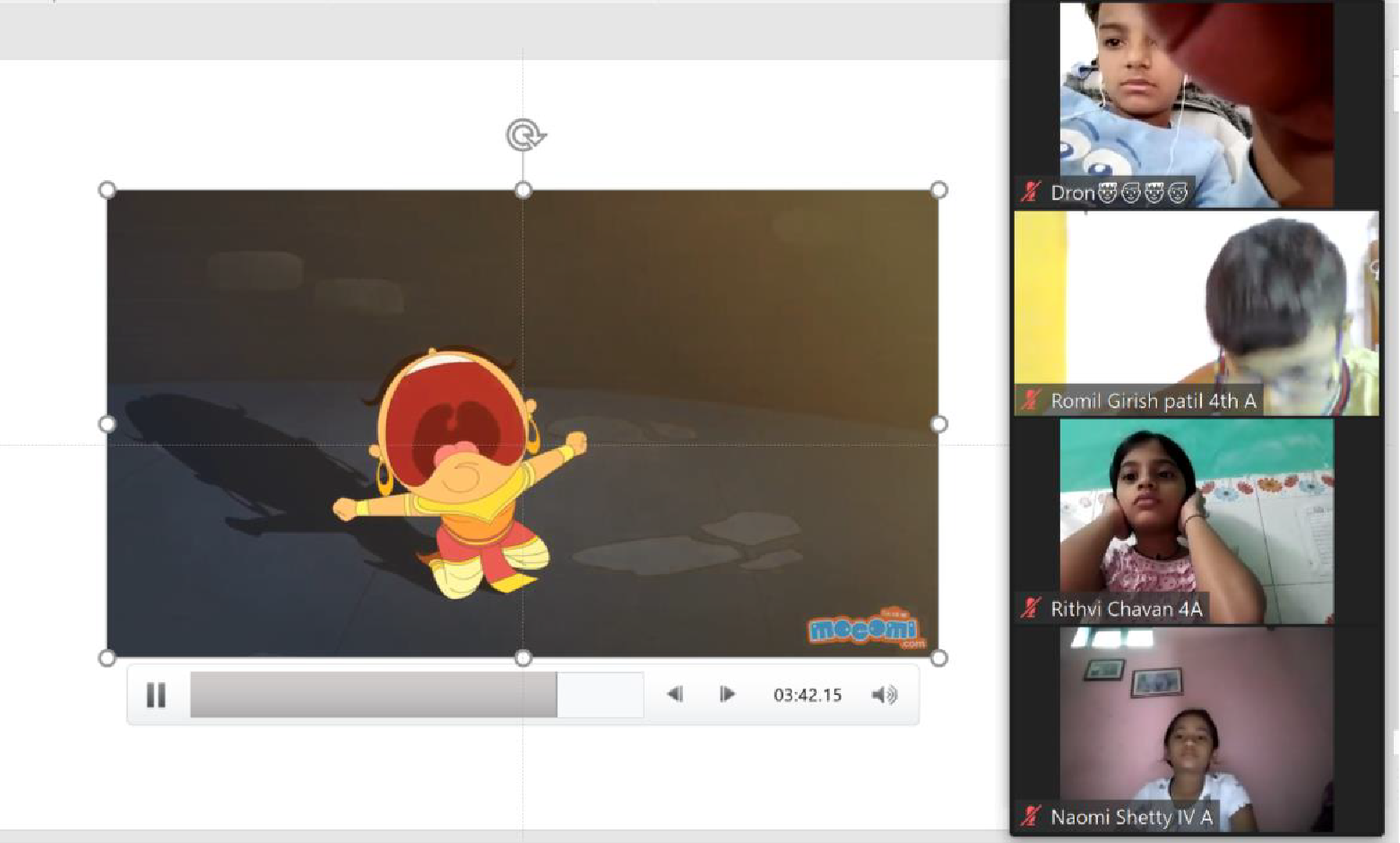Click the video timestamp 03:42.15
This screenshot has width=1400, height=843.
[808, 695]
